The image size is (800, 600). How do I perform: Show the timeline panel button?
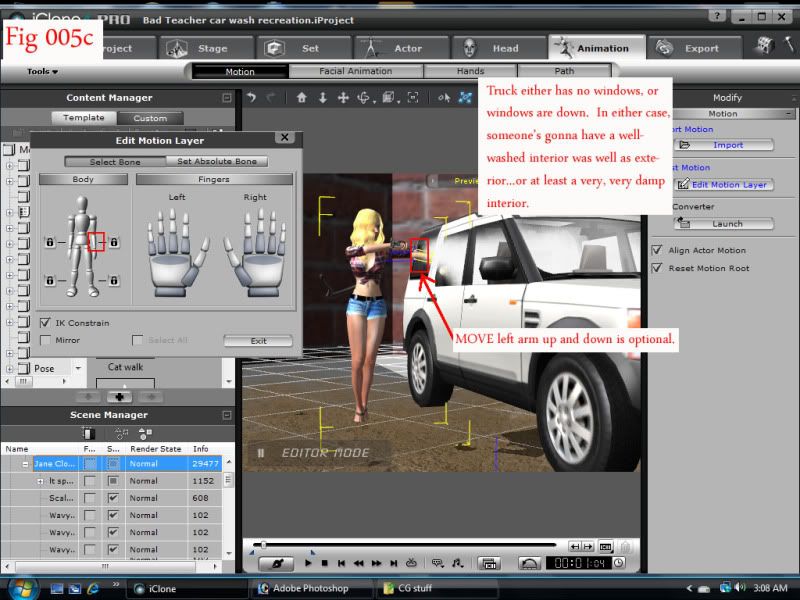489,563
